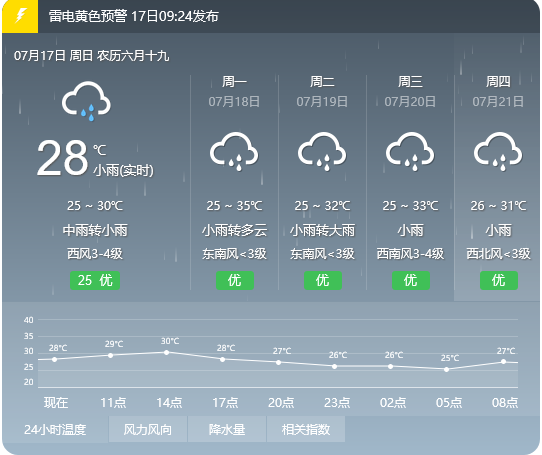
Task: Click Monday 07月18日 rain cloud icon
Action: click(x=234, y=151)
